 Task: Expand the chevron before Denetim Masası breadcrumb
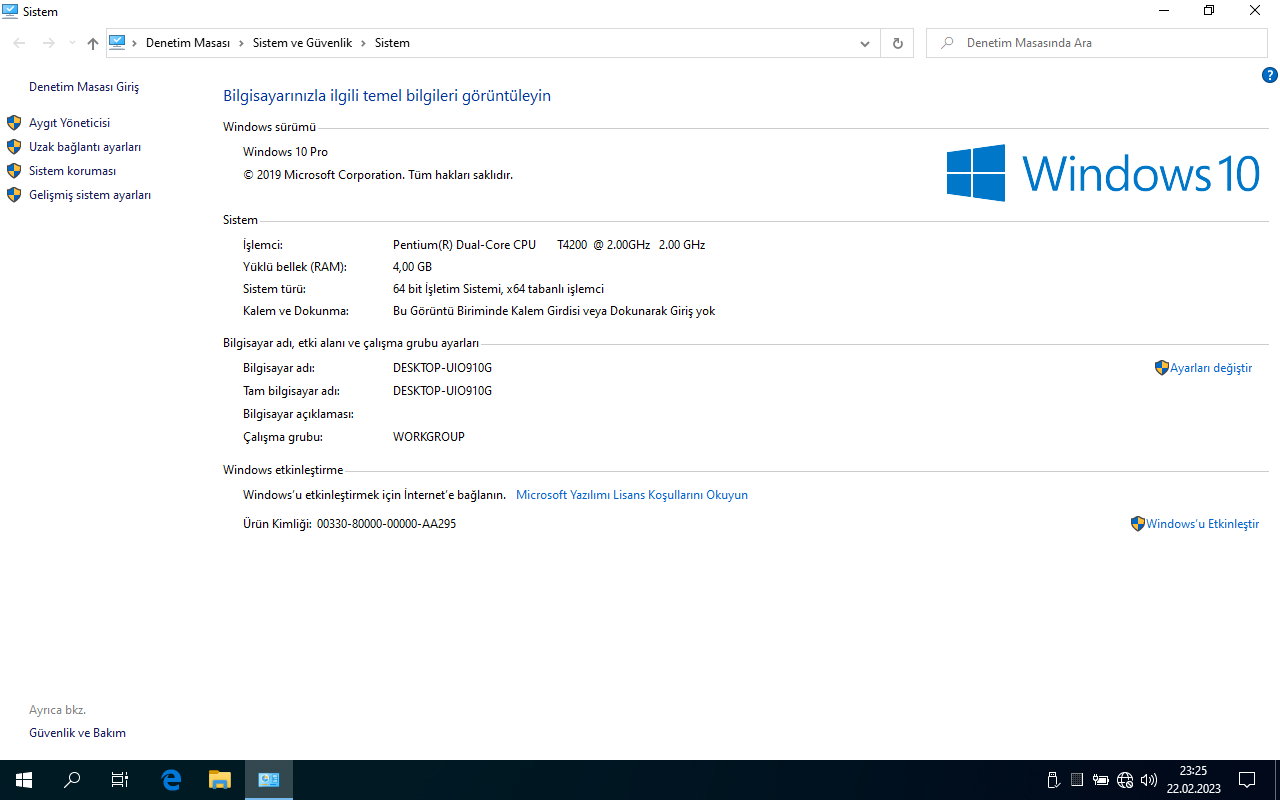[x=135, y=43]
